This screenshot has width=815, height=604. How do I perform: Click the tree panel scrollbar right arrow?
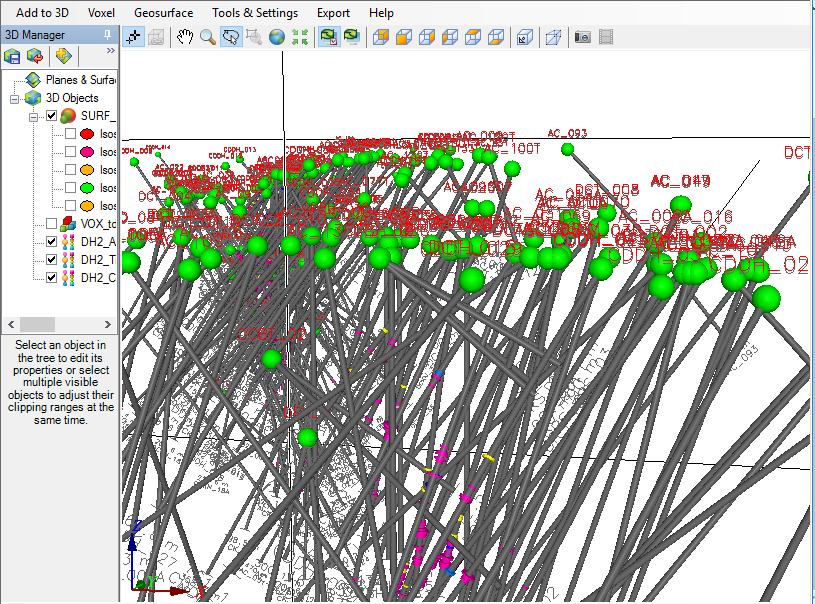tap(111, 325)
